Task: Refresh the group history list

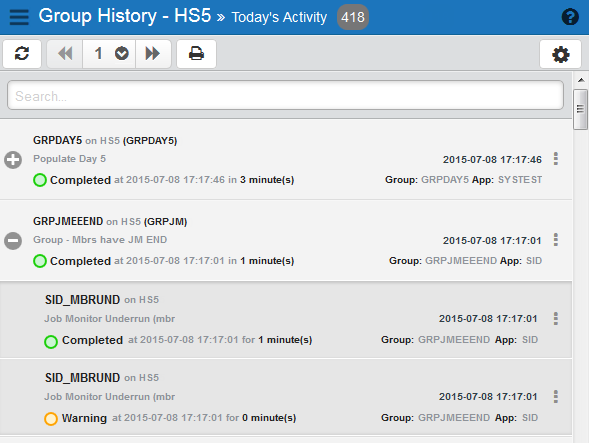Action: (22, 54)
